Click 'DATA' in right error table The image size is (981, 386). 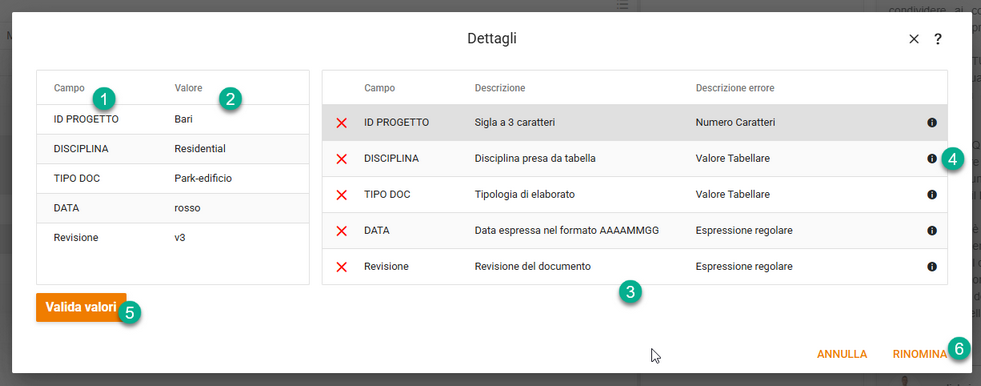377,231
